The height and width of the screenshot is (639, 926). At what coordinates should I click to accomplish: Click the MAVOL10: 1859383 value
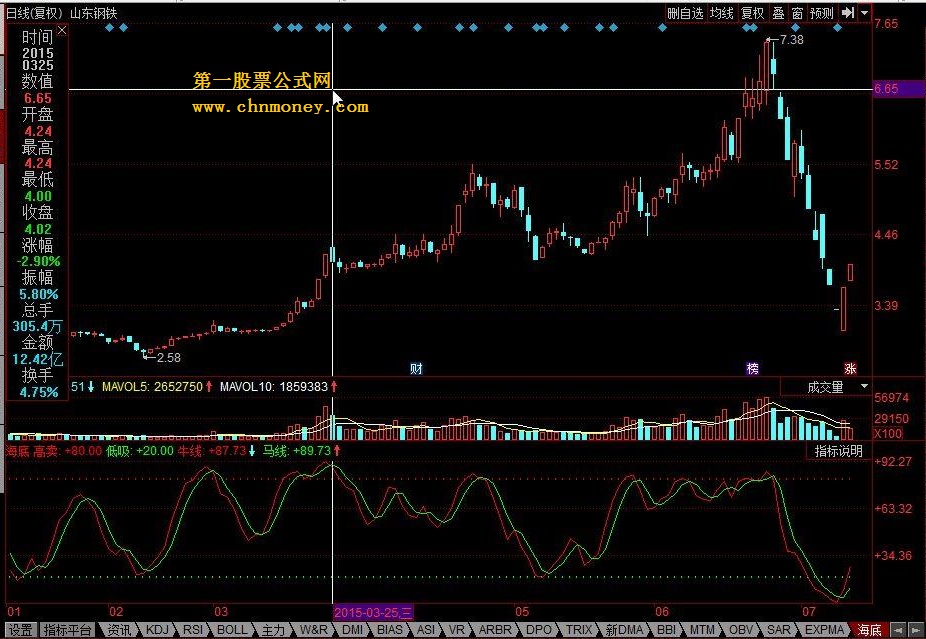click(x=273, y=387)
